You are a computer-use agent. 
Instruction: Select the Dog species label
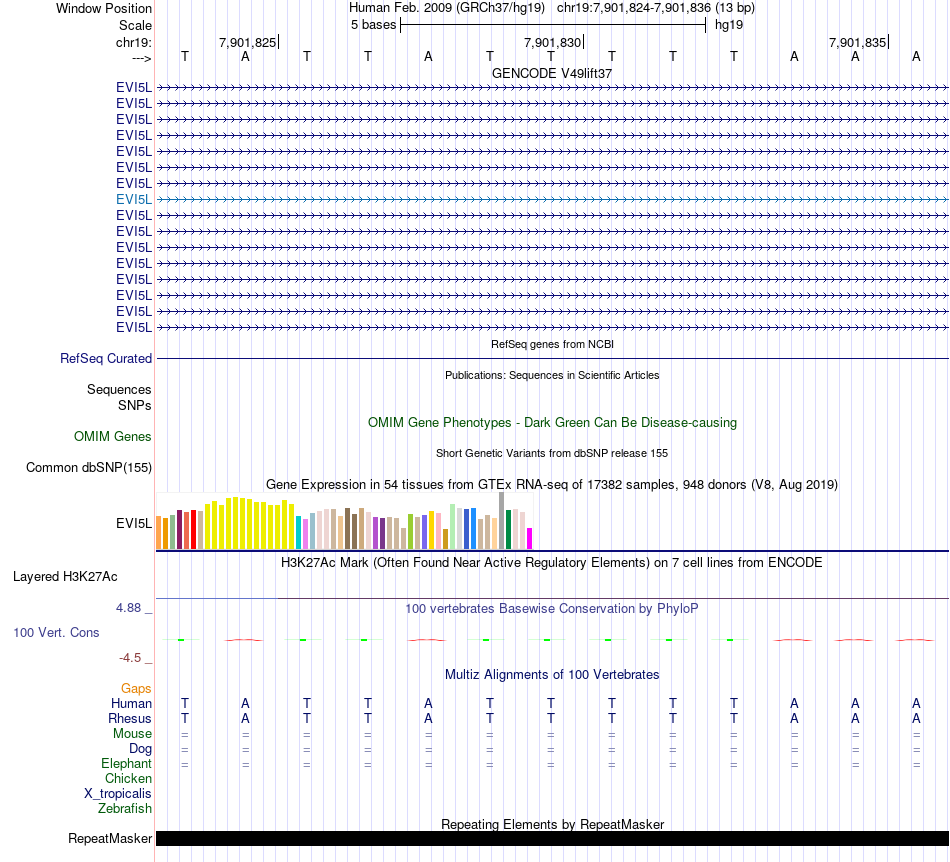[140, 749]
